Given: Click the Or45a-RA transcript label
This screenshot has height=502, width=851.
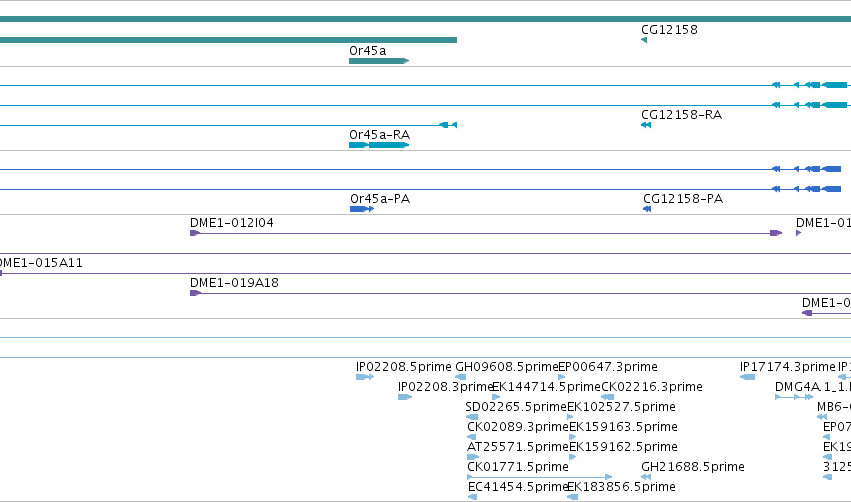Looking at the screenshot, I should pos(379,135).
